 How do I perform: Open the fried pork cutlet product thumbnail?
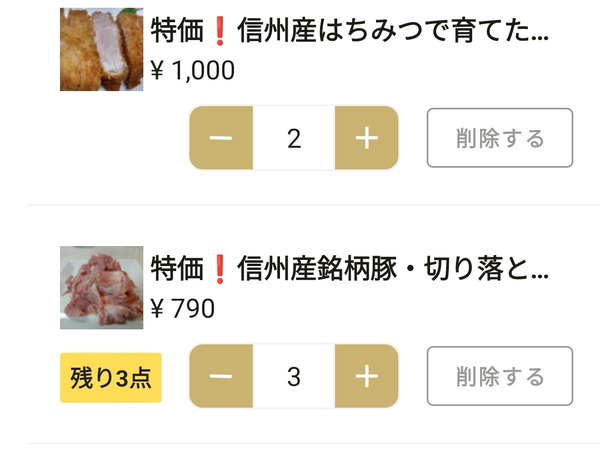click(101, 49)
